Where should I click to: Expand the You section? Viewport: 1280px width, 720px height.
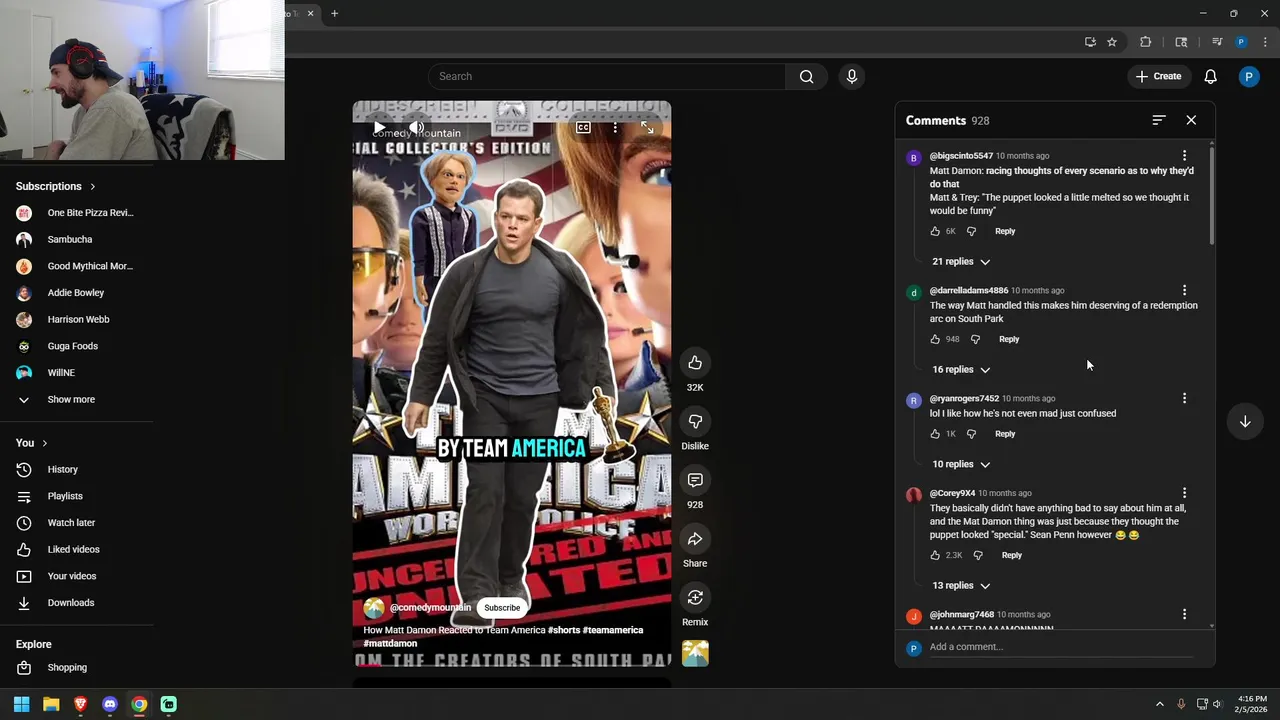click(x=32, y=443)
